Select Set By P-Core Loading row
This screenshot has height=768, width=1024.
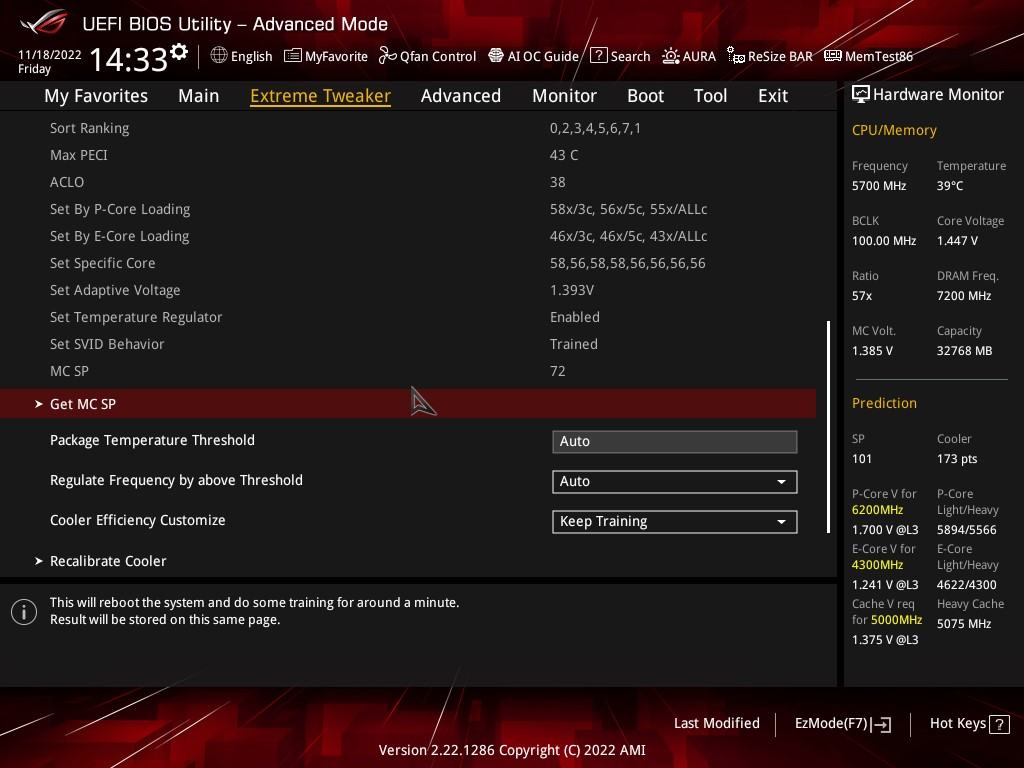pos(408,209)
